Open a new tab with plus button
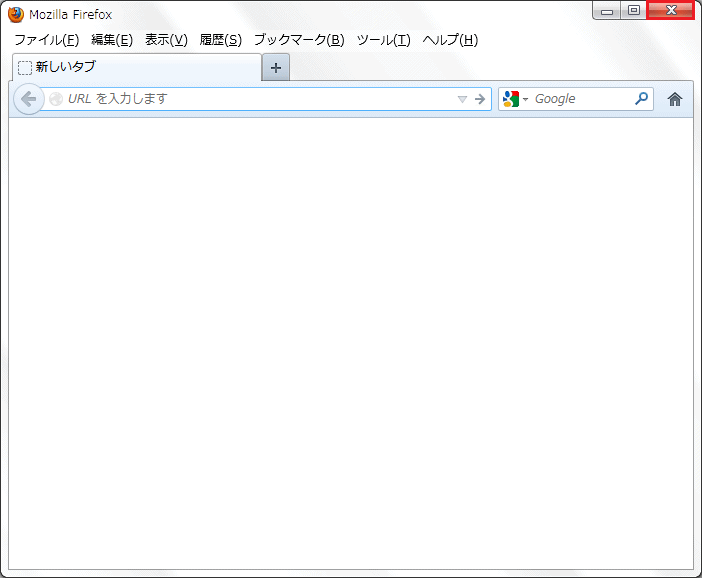This screenshot has height=578, width=702. (x=276, y=68)
